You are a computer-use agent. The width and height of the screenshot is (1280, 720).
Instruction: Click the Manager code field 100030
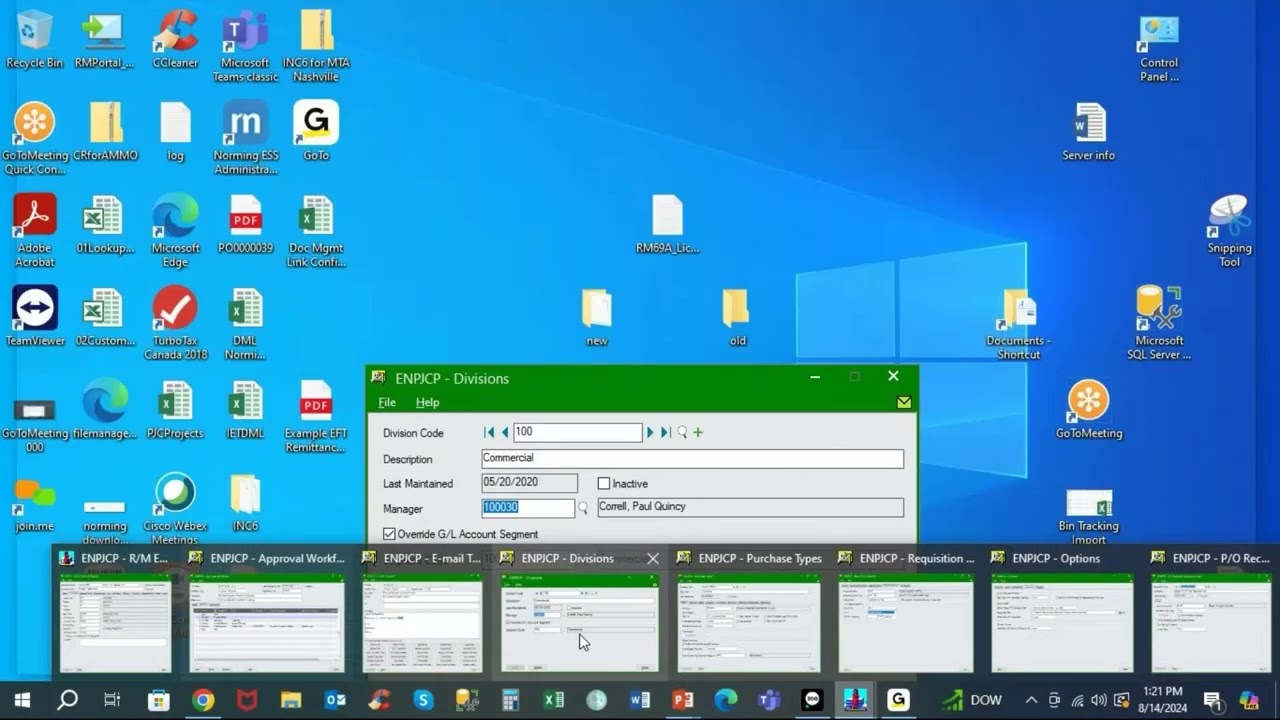(x=528, y=507)
